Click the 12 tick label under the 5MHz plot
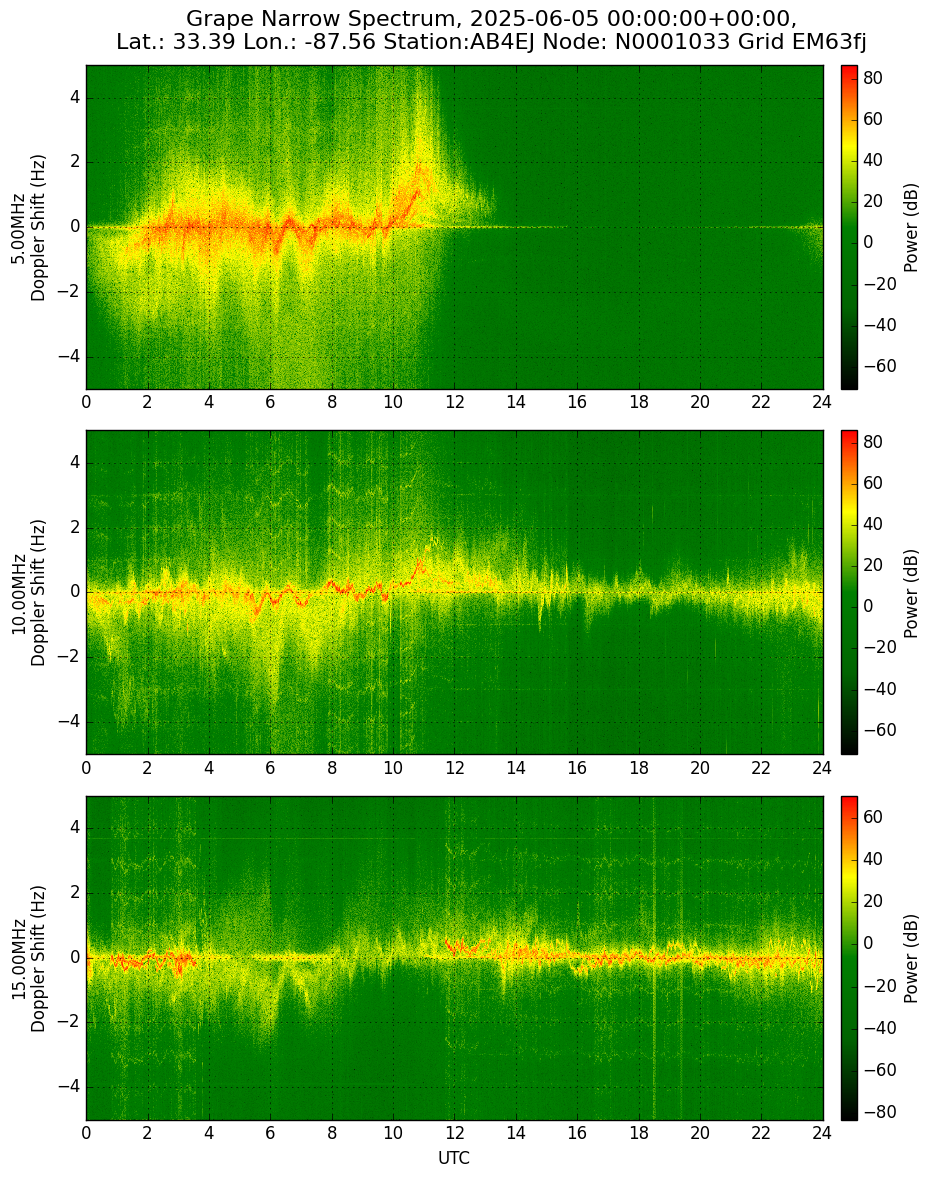Viewport: 932px width, 1178px height. pyautogui.click(x=454, y=402)
